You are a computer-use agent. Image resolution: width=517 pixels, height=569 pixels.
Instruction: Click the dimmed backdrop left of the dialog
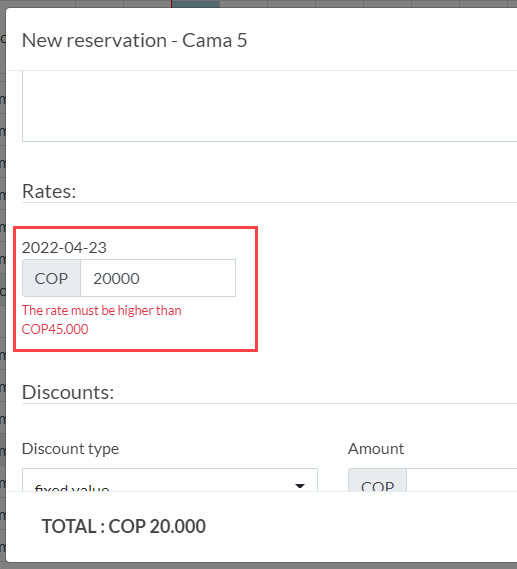(x=3, y=290)
